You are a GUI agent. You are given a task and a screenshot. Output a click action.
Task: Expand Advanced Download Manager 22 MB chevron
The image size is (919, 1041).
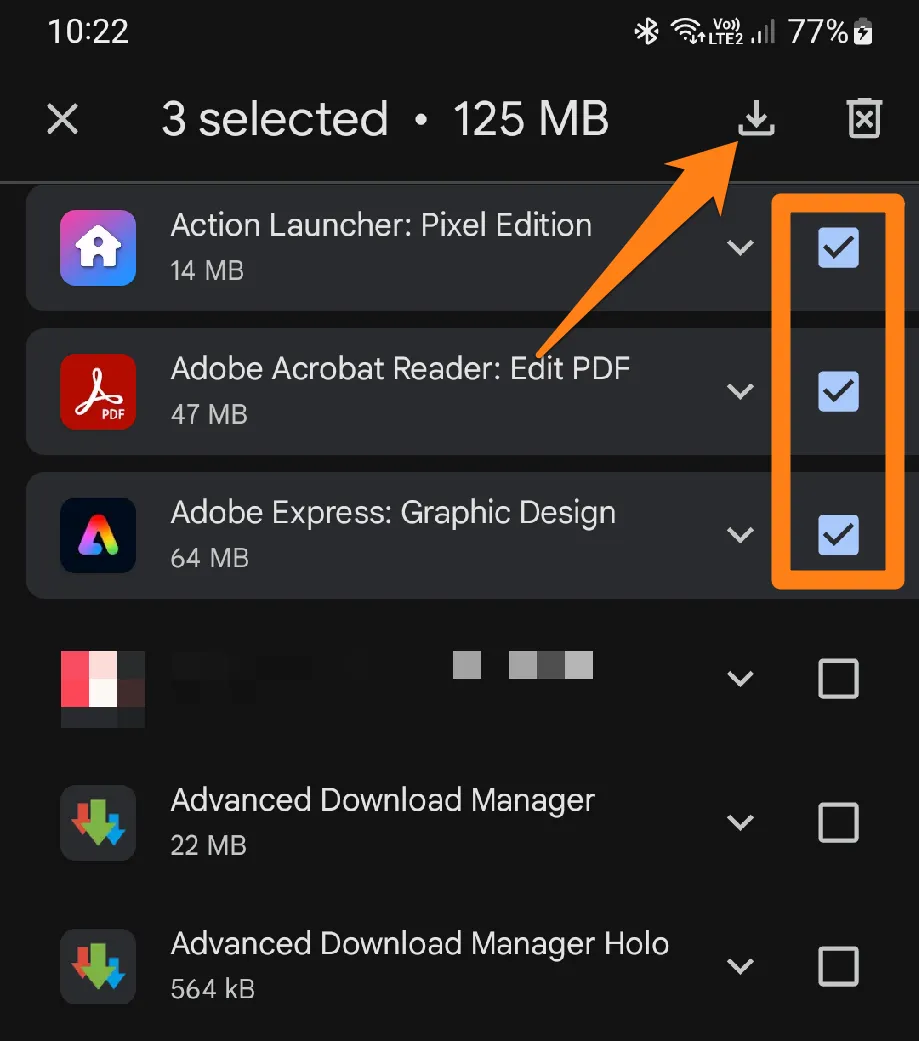click(740, 823)
